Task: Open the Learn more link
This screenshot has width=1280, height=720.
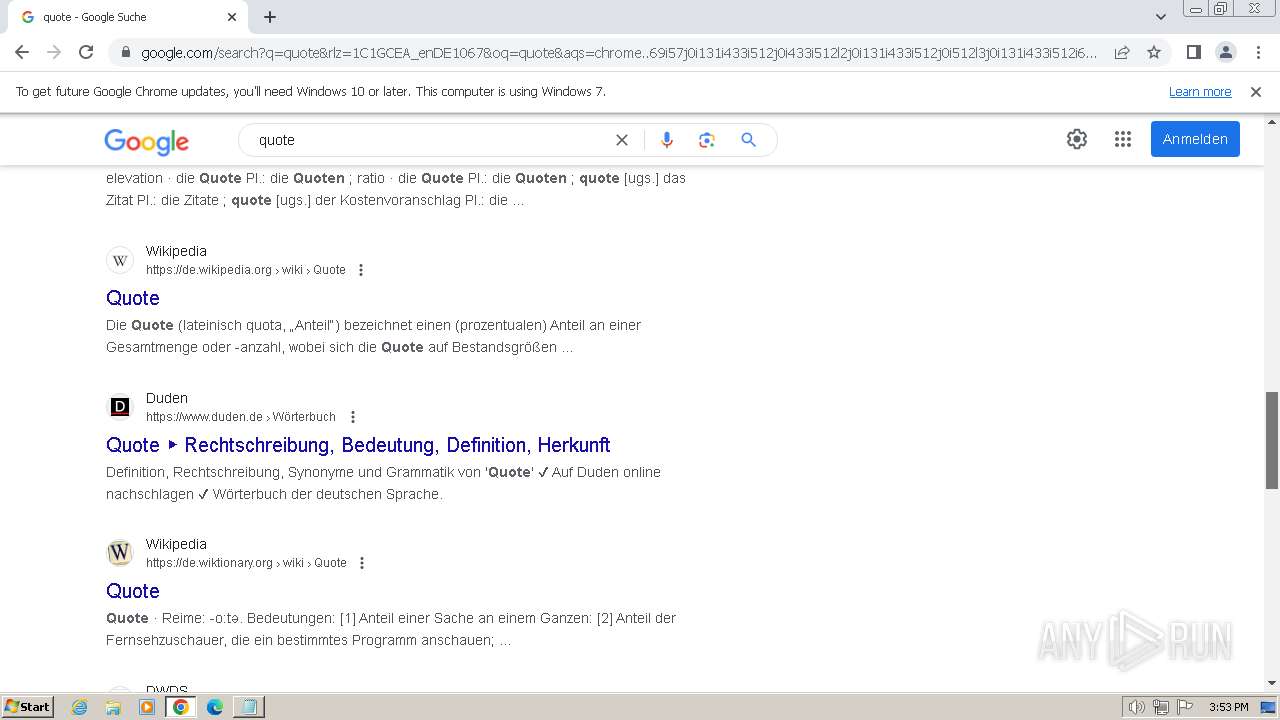Action: coord(1200,91)
